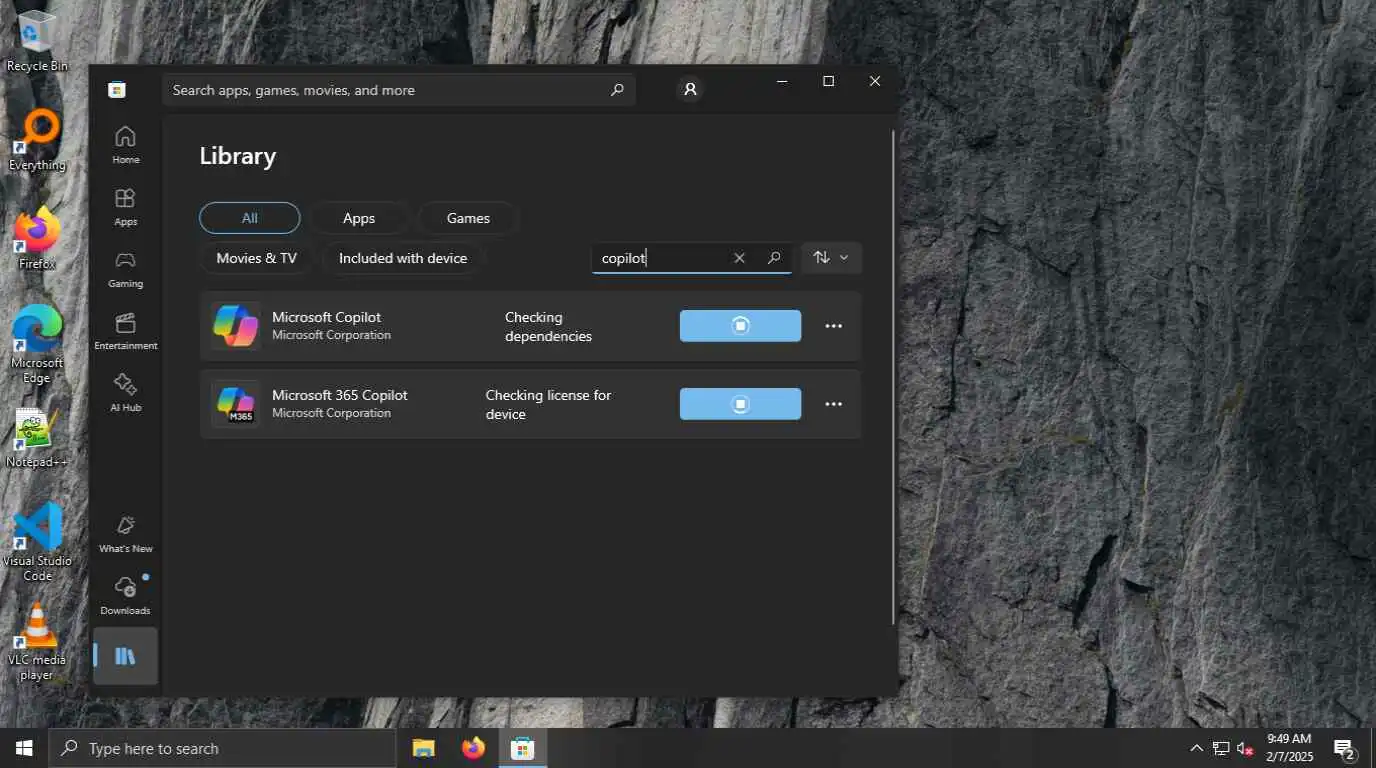The image size is (1376, 768).
Task: Open the Gaming section
Action: pyautogui.click(x=125, y=269)
